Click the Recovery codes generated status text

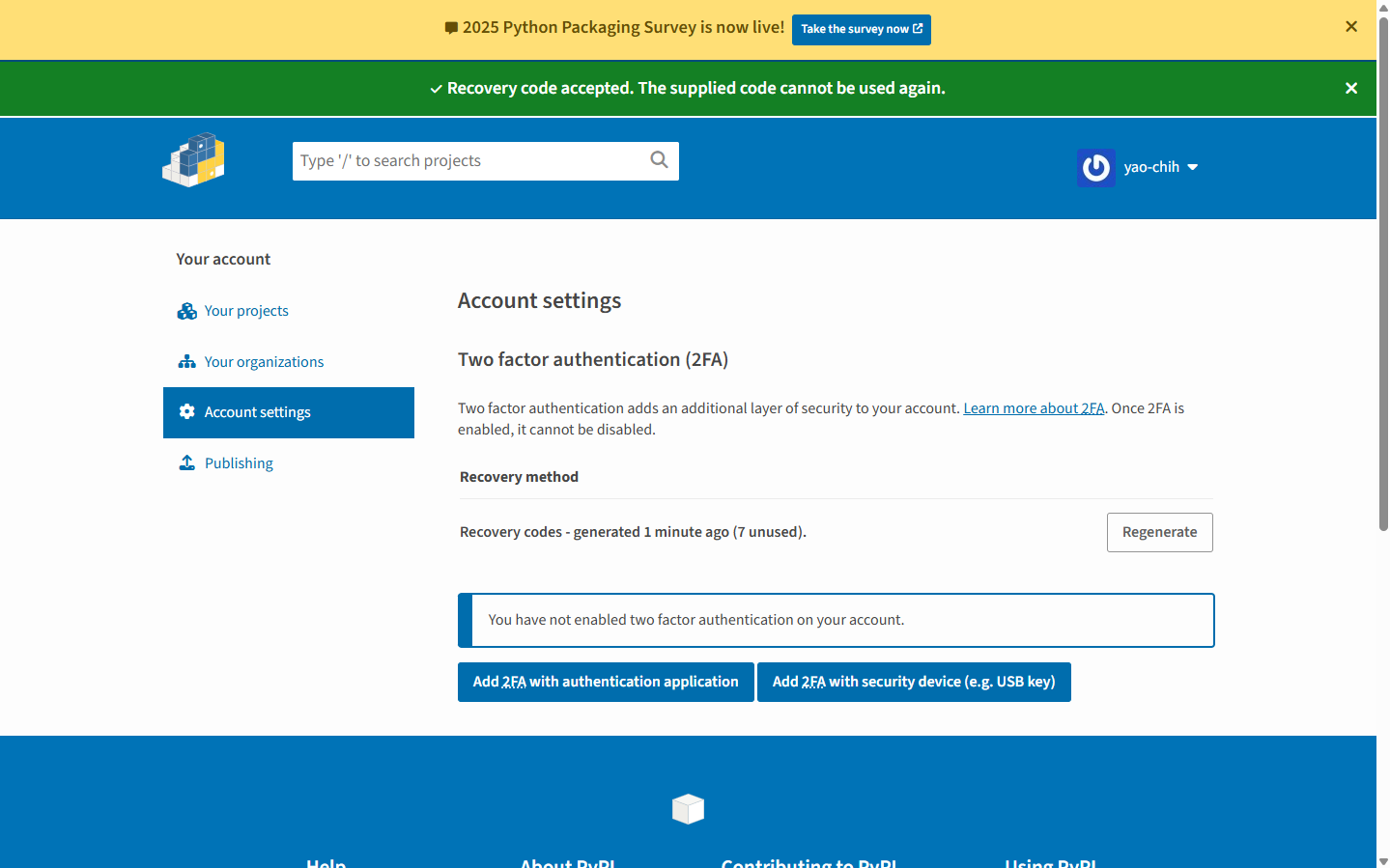tap(633, 532)
